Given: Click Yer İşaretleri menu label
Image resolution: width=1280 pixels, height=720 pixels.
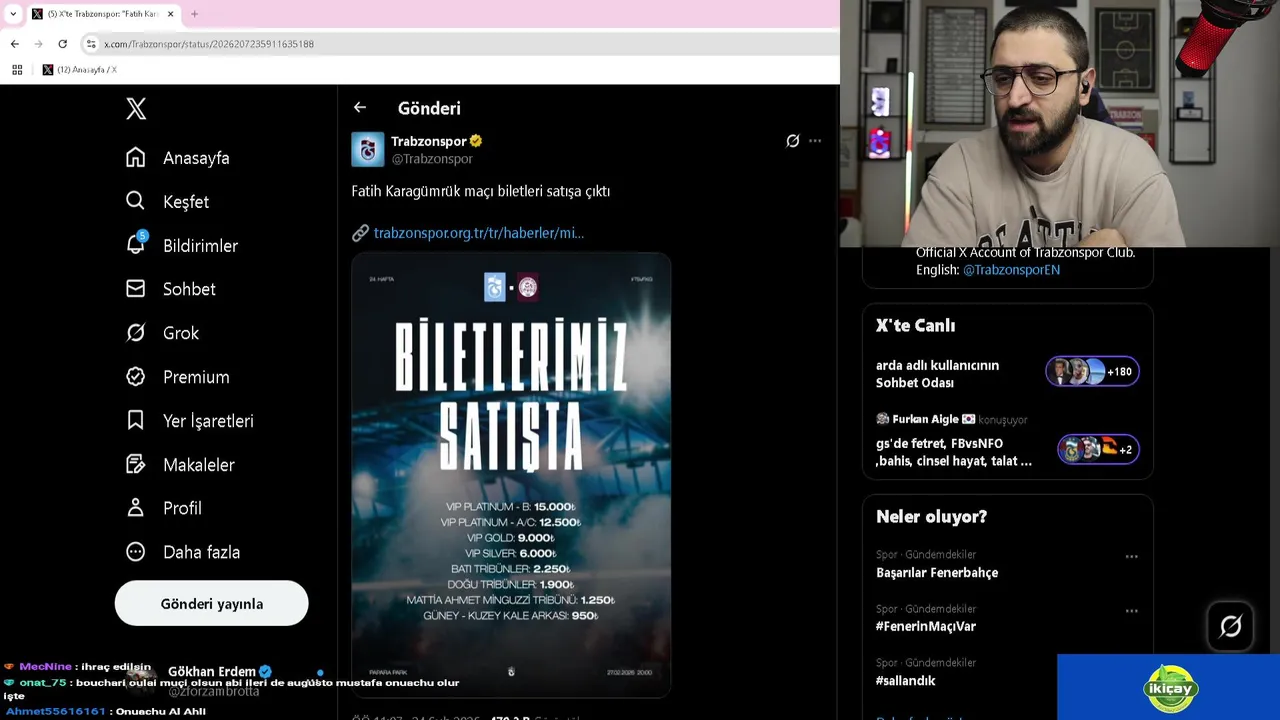Looking at the screenshot, I should click(208, 421).
